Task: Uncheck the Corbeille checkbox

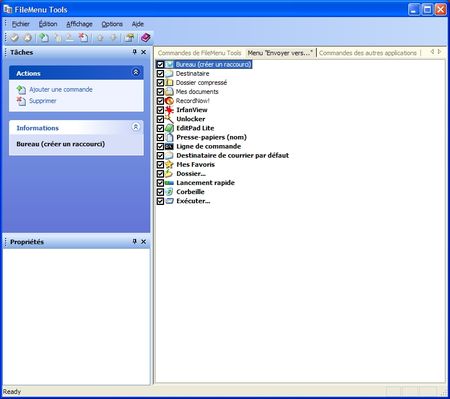Action: [160, 192]
